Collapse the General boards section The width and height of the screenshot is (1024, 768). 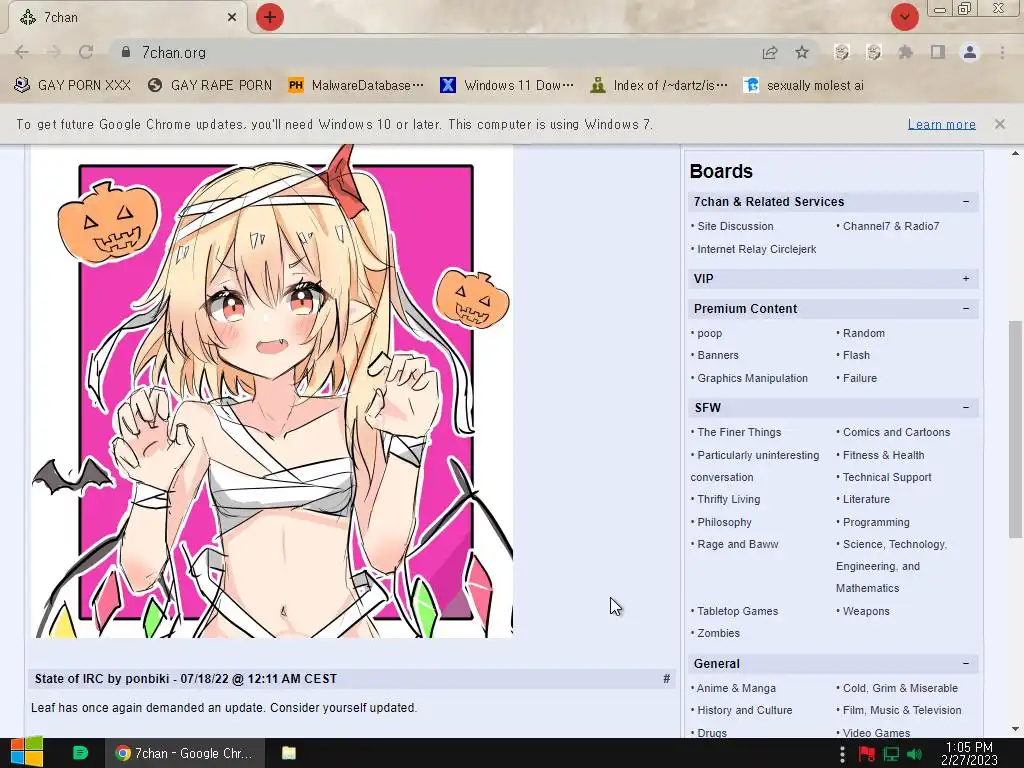click(x=966, y=664)
